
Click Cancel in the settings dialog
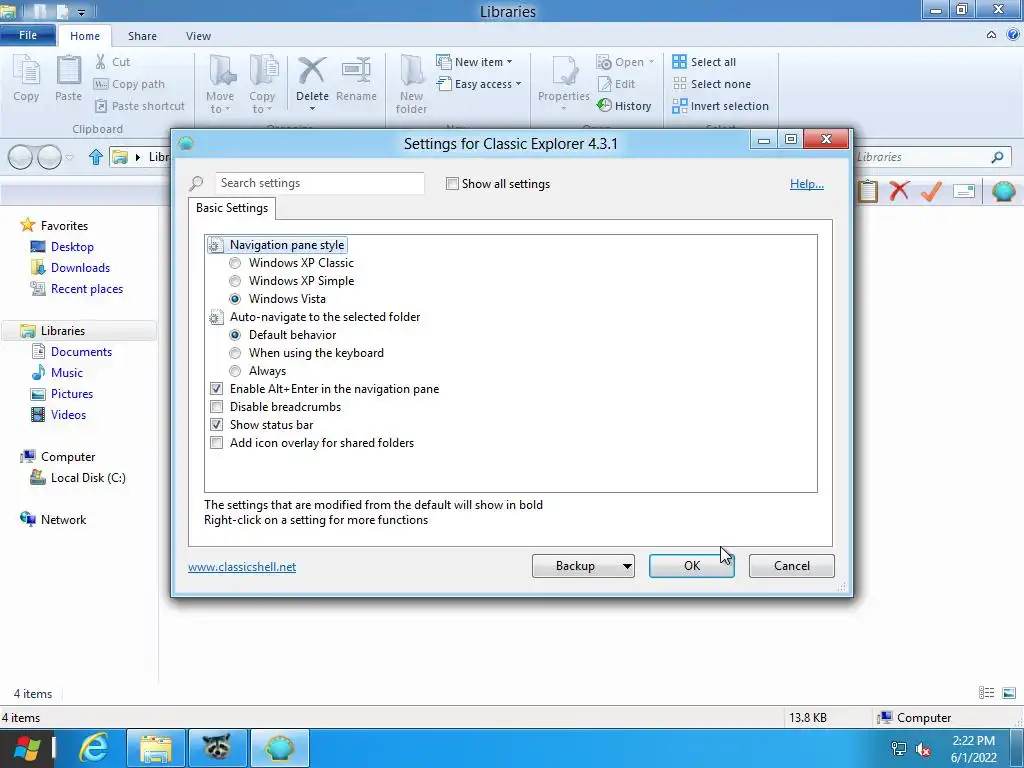pos(792,566)
